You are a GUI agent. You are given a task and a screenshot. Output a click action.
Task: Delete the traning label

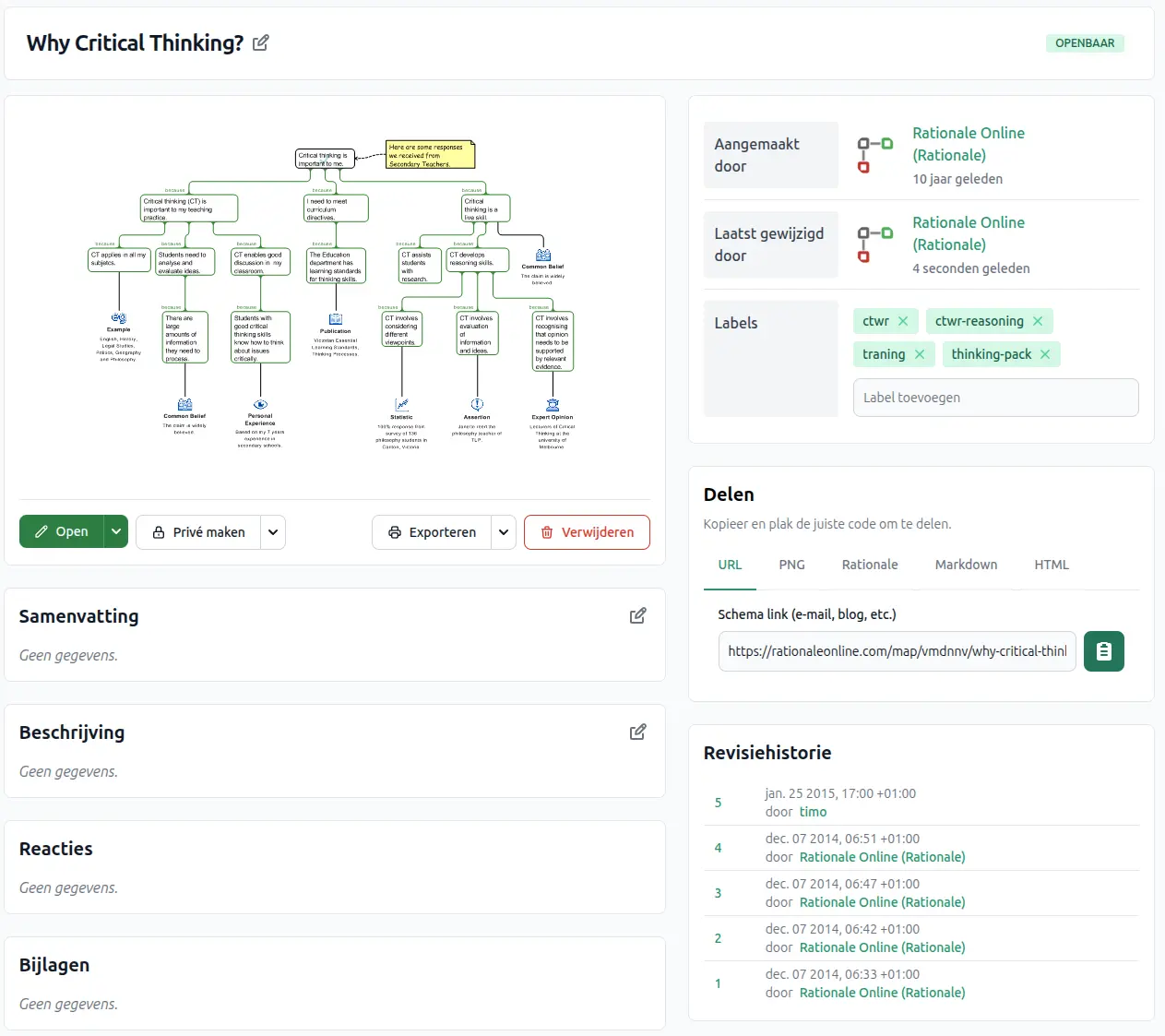920,354
